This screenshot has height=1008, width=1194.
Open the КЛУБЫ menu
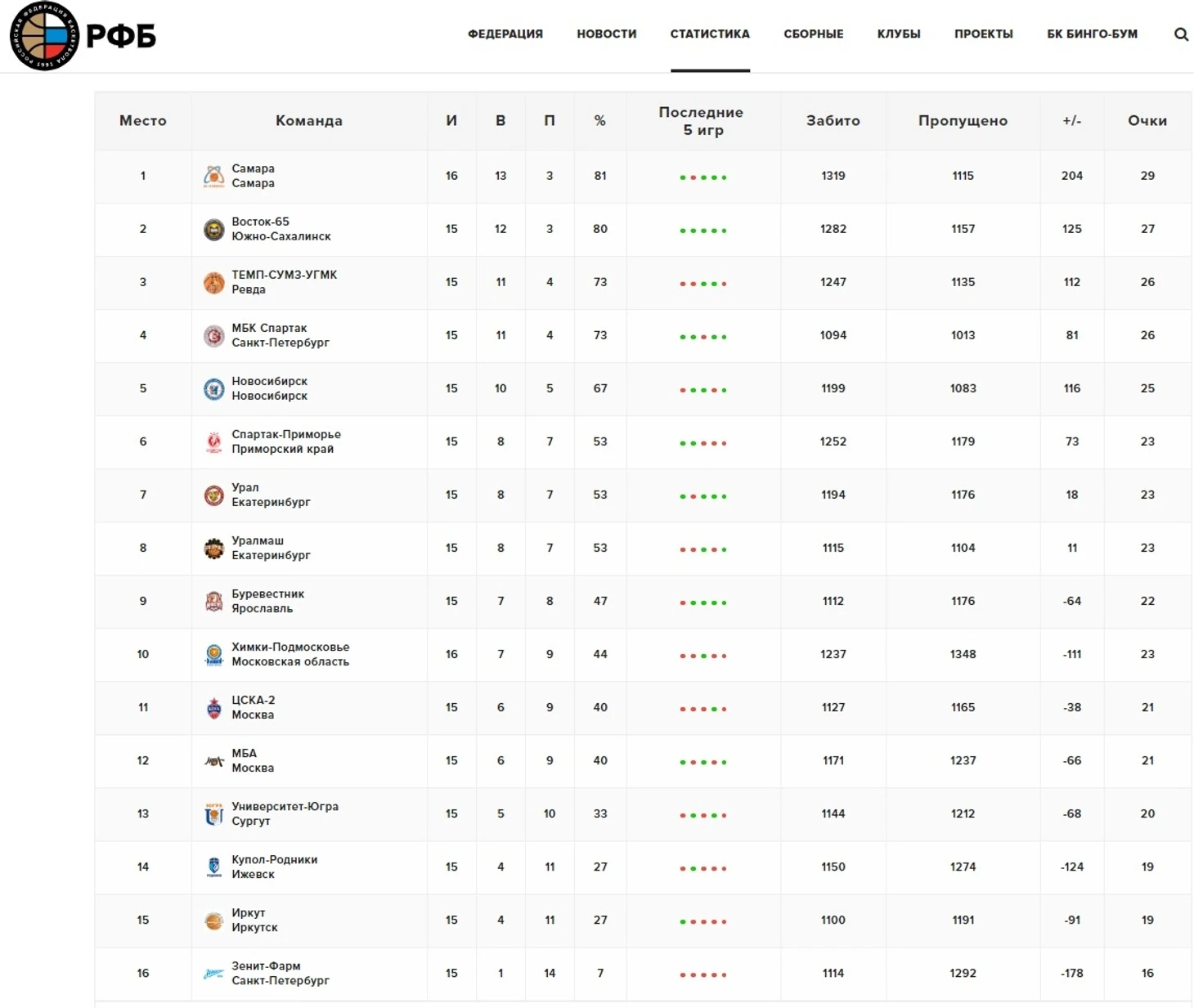click(899, 34)
